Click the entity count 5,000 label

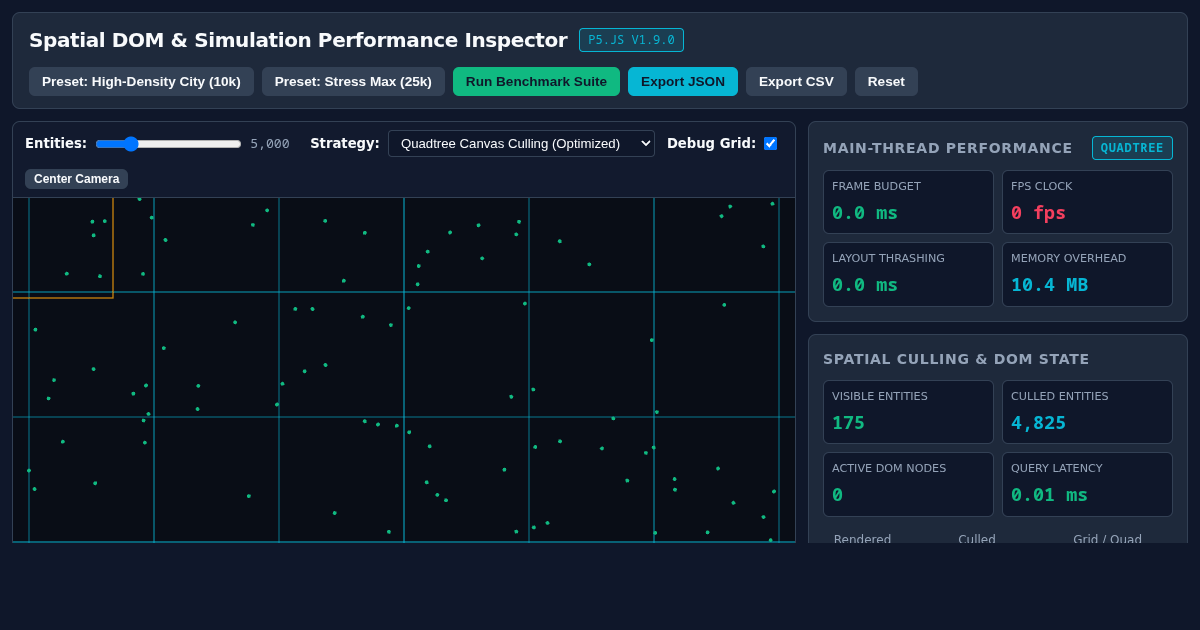click(x=270, y=144)
